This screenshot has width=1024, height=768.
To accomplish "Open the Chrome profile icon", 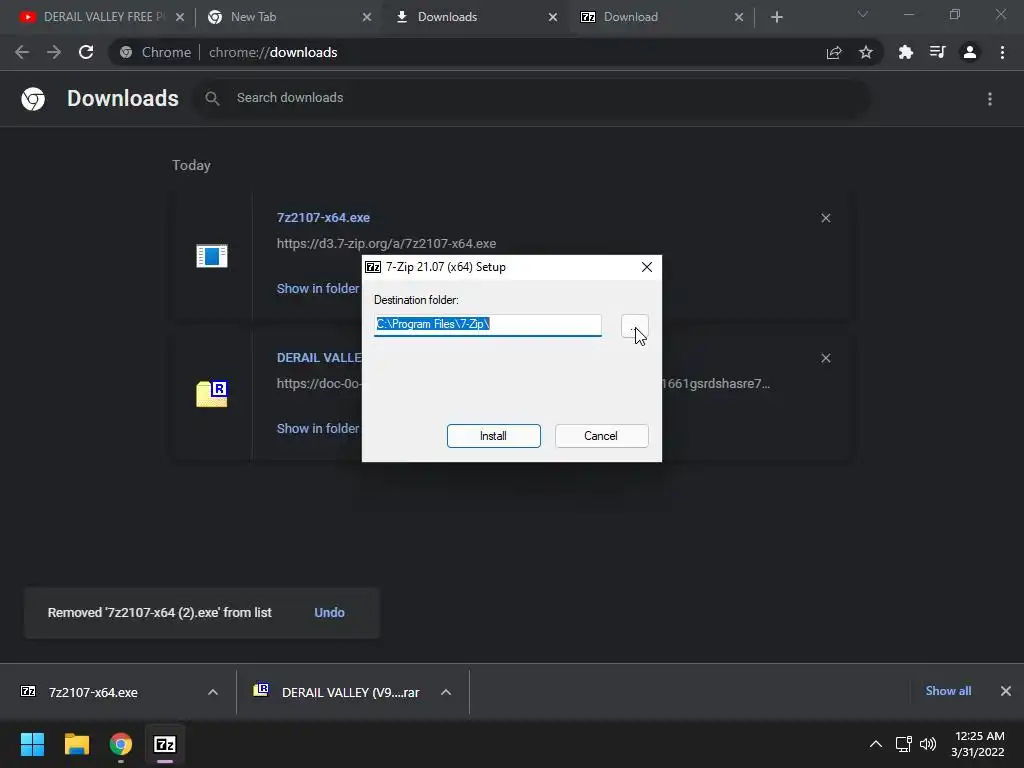I will [970, 52].
